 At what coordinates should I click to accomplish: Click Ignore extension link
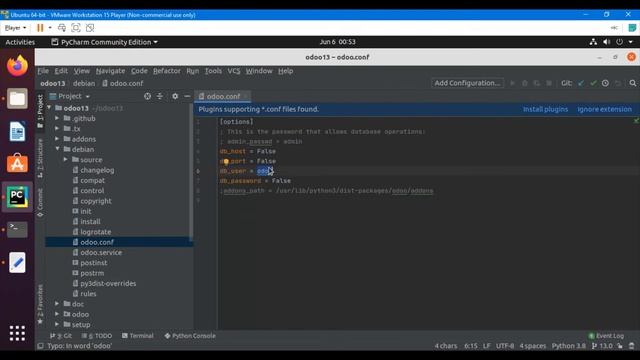[x=604, y=109]
